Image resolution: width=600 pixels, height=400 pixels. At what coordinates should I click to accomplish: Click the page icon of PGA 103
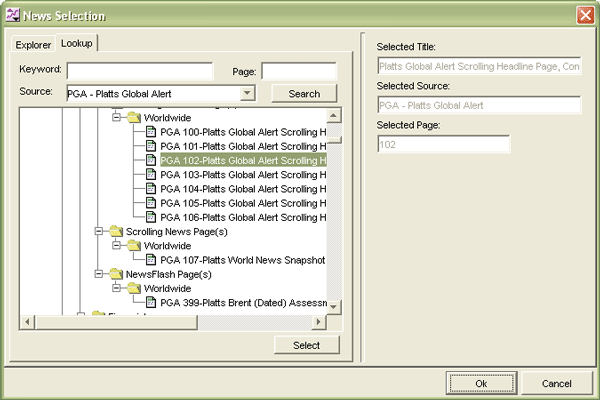click(151, 174)
